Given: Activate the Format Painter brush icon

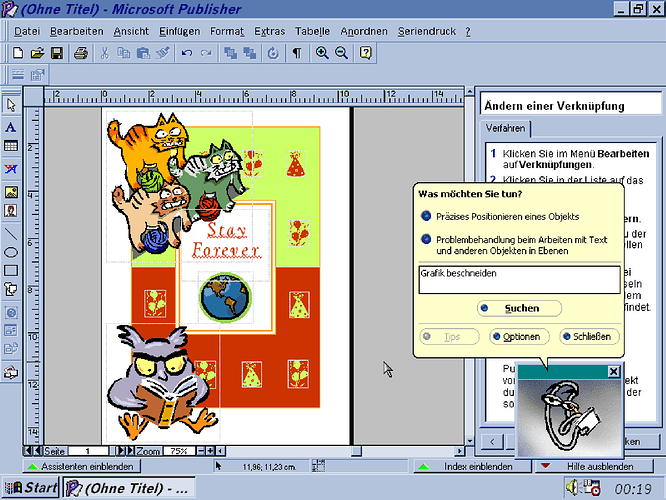Looking at the screenshot, I should (163, 53).
